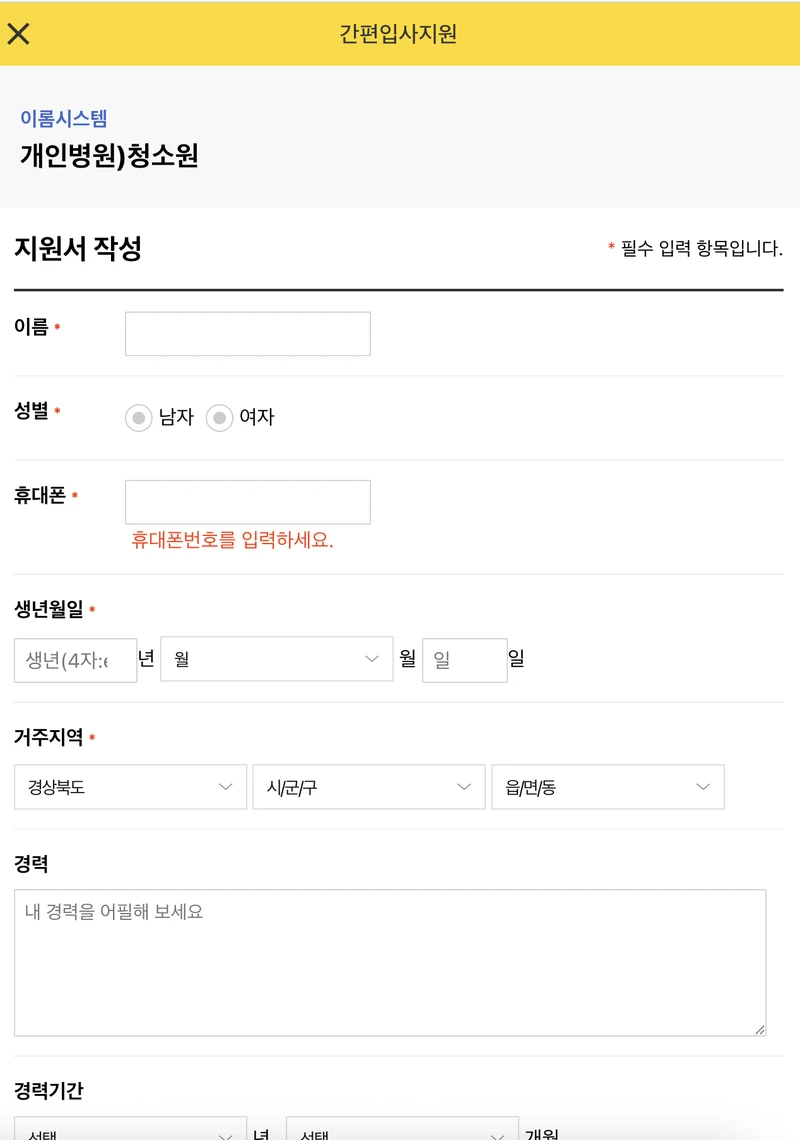Click the 휴대폰 phone number input field
Viewport: 800px width, 1140px height.
[x=246, y=501]
